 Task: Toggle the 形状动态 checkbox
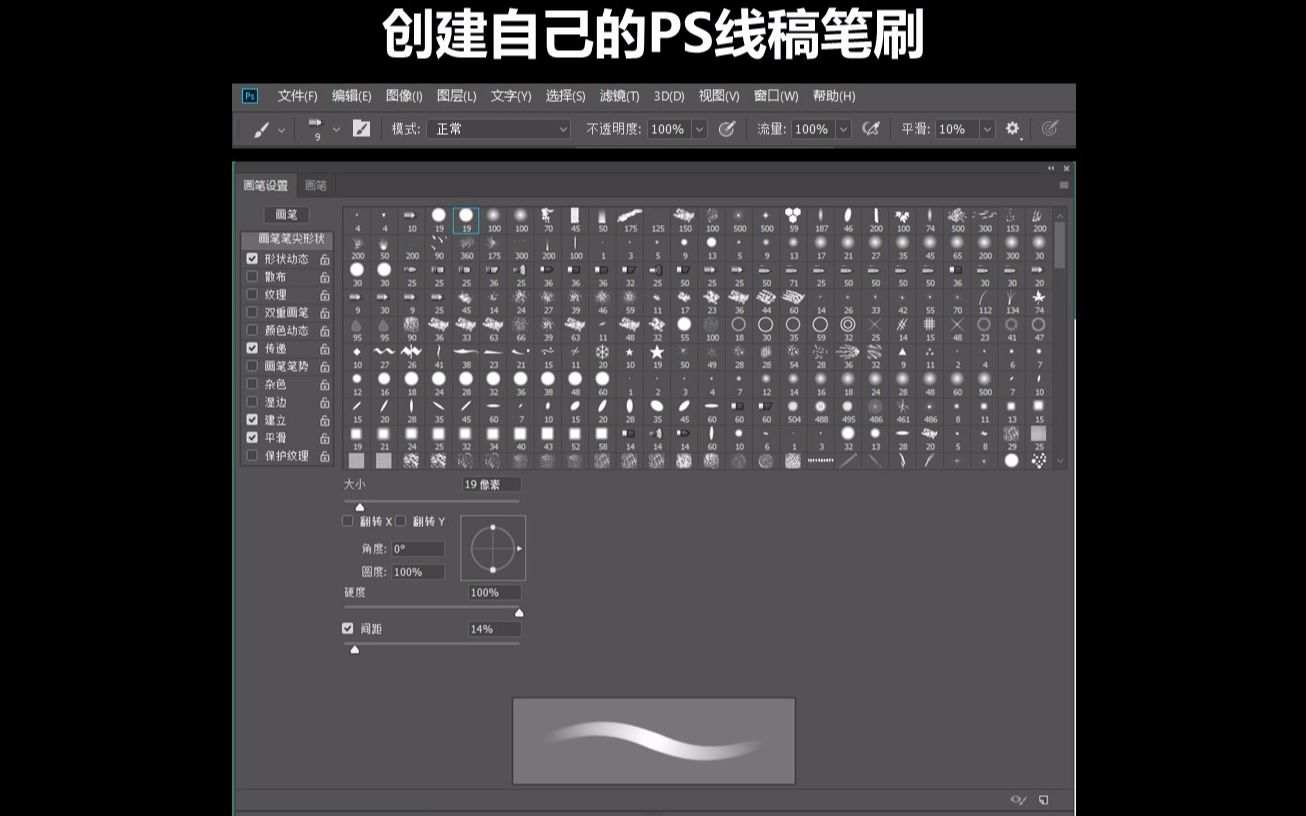pyautogui.click(x=252, y=258)
